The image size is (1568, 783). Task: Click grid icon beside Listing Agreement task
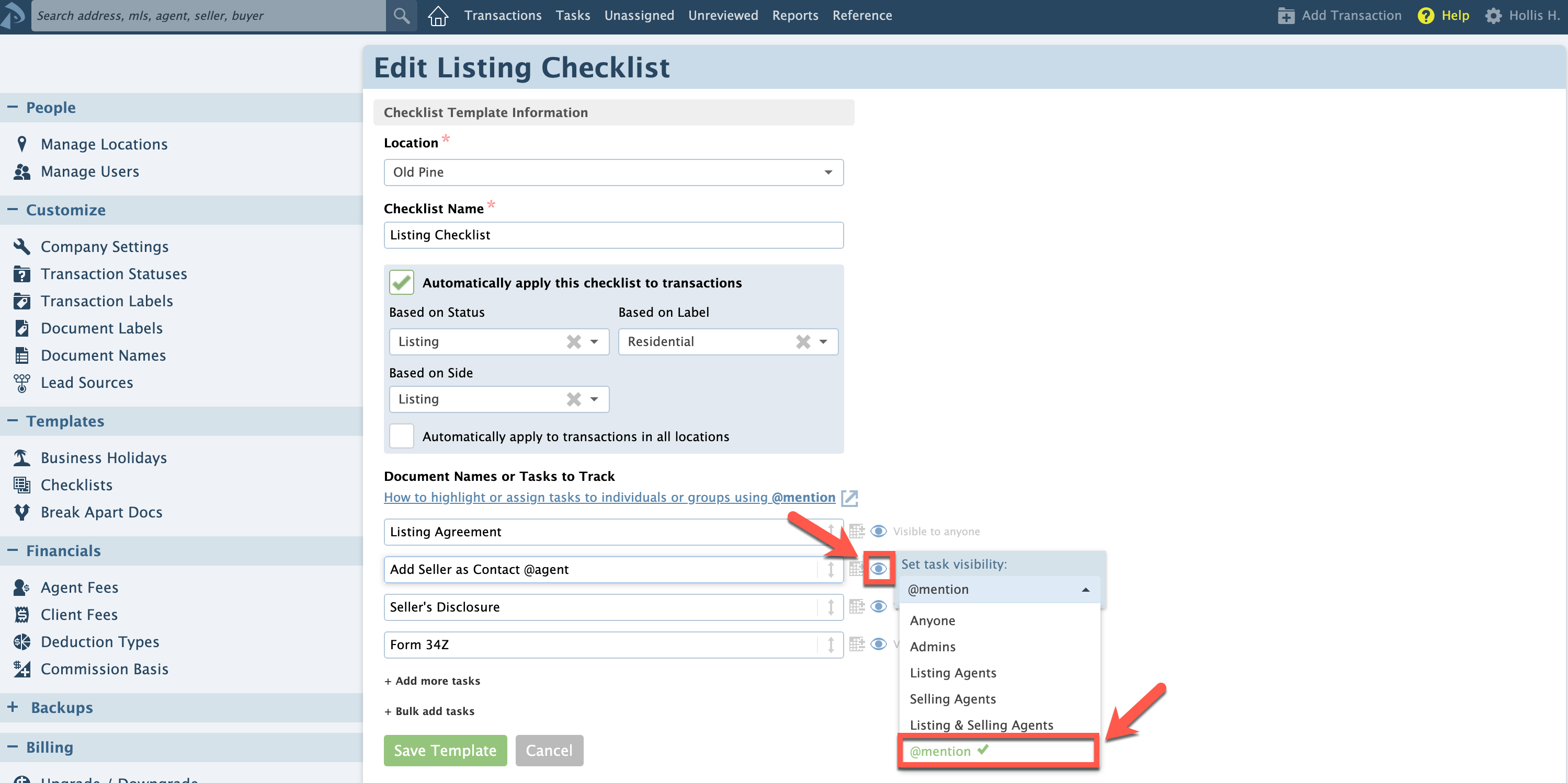point(856,531)
